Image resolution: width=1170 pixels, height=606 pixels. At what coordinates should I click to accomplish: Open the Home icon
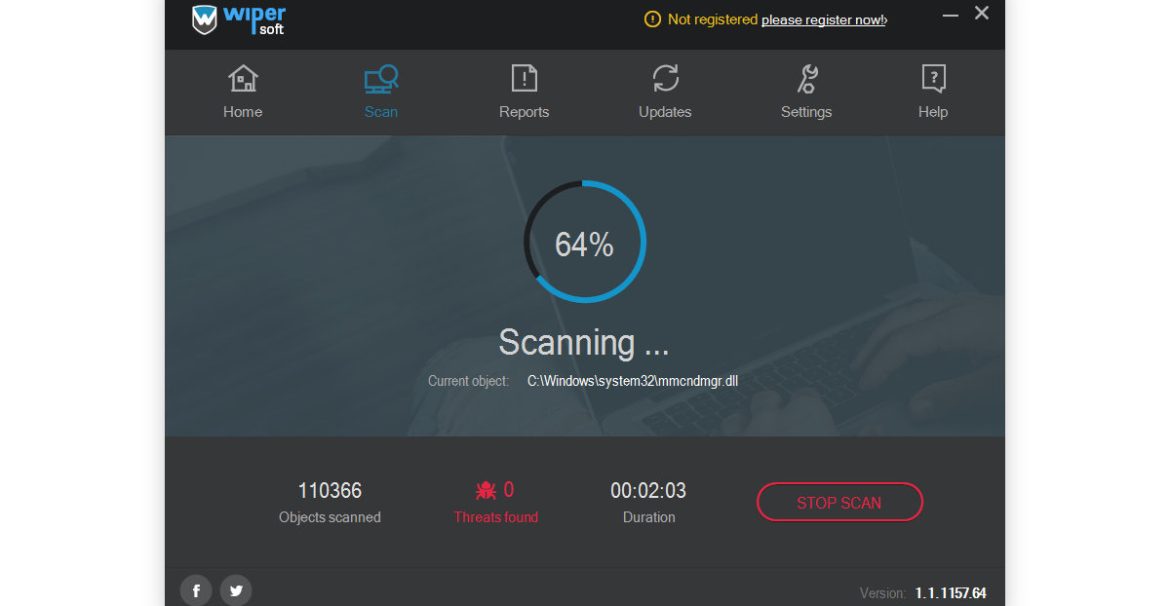click(x=243, y=78)
